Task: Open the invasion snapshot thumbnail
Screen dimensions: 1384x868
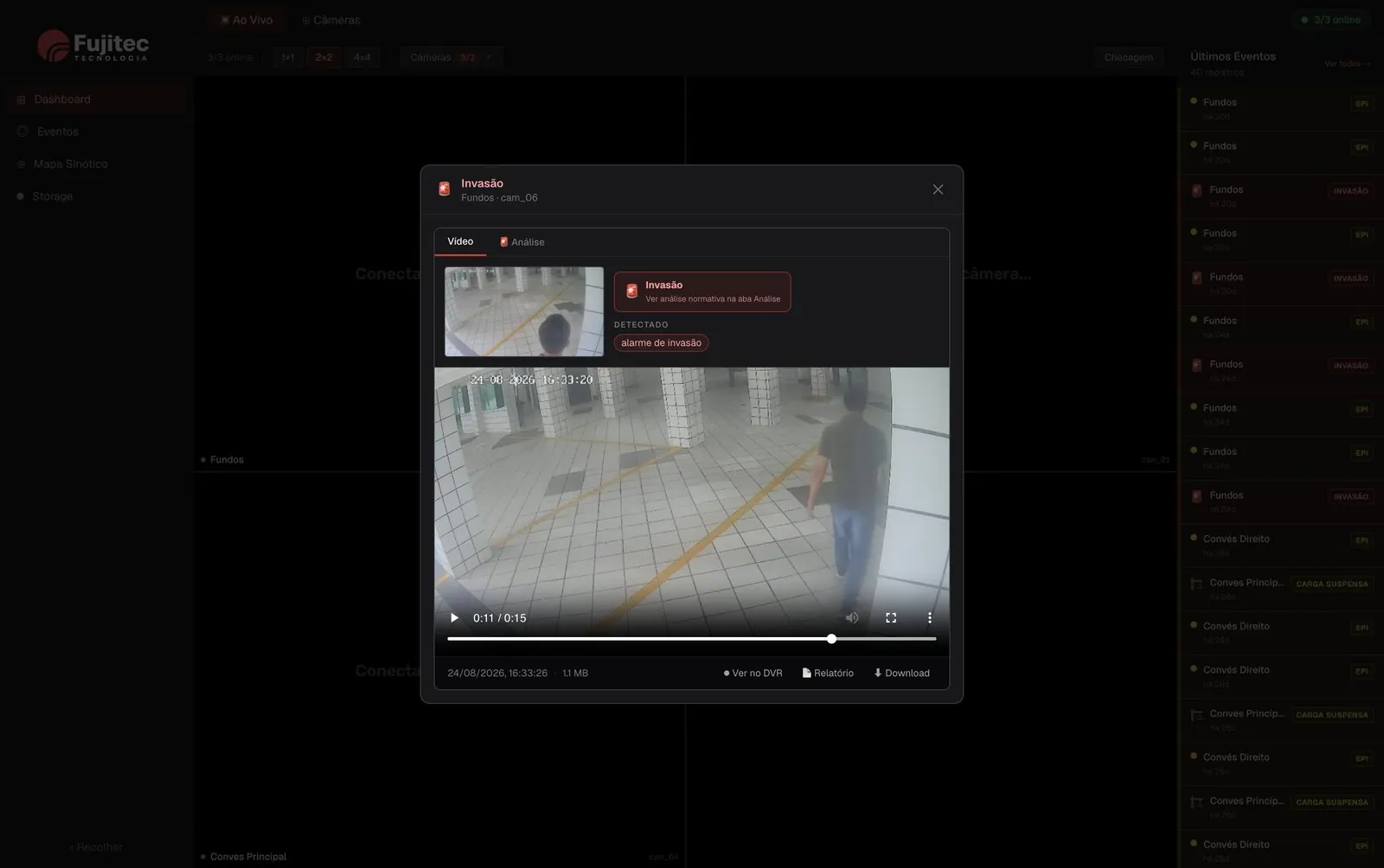Action: tap(524, 311)
